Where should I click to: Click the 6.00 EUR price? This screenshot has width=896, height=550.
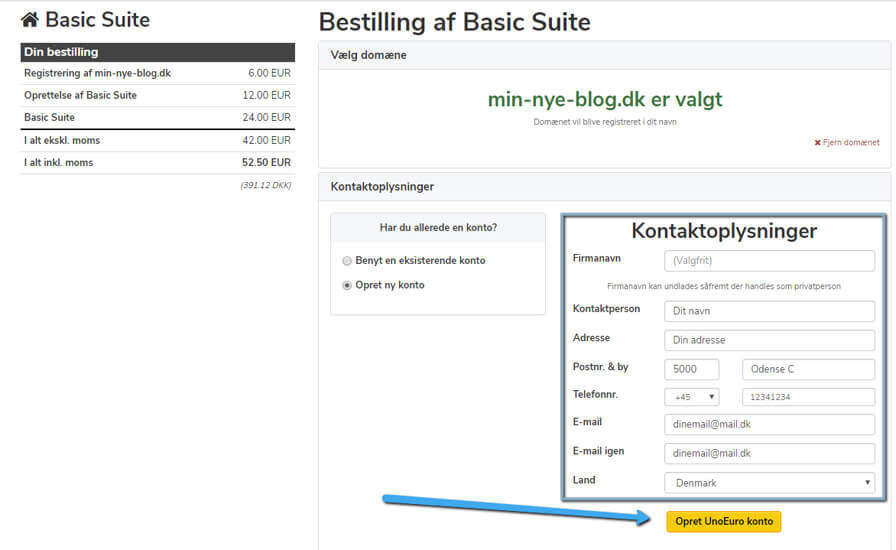click(x=269, y=73)
